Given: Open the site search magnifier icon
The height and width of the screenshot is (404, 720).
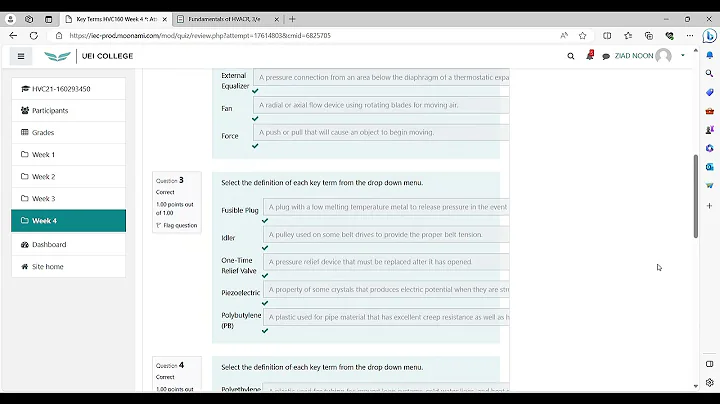Looking at the screenshot, I should (571, 56).
